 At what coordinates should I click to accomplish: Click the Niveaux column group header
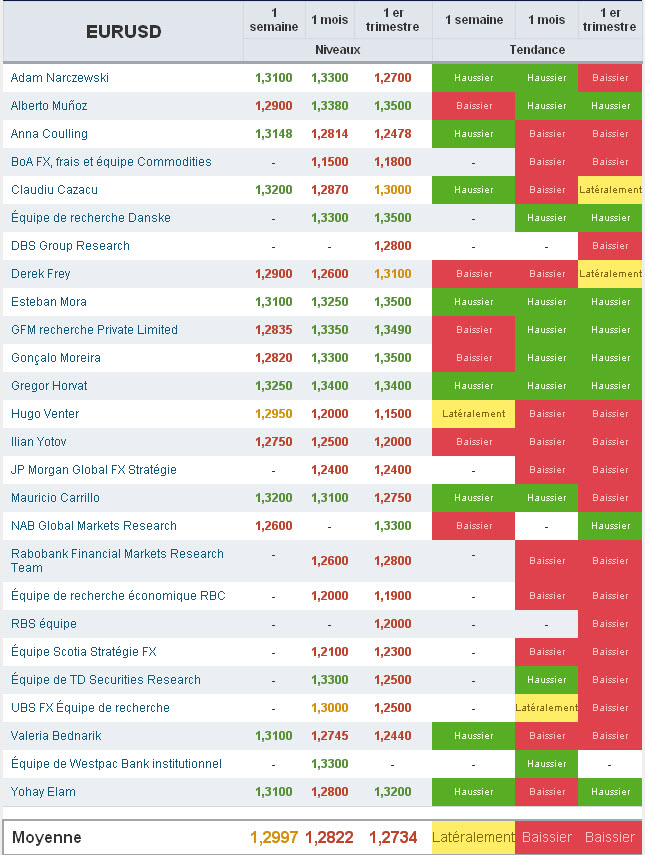click(337, 50)
